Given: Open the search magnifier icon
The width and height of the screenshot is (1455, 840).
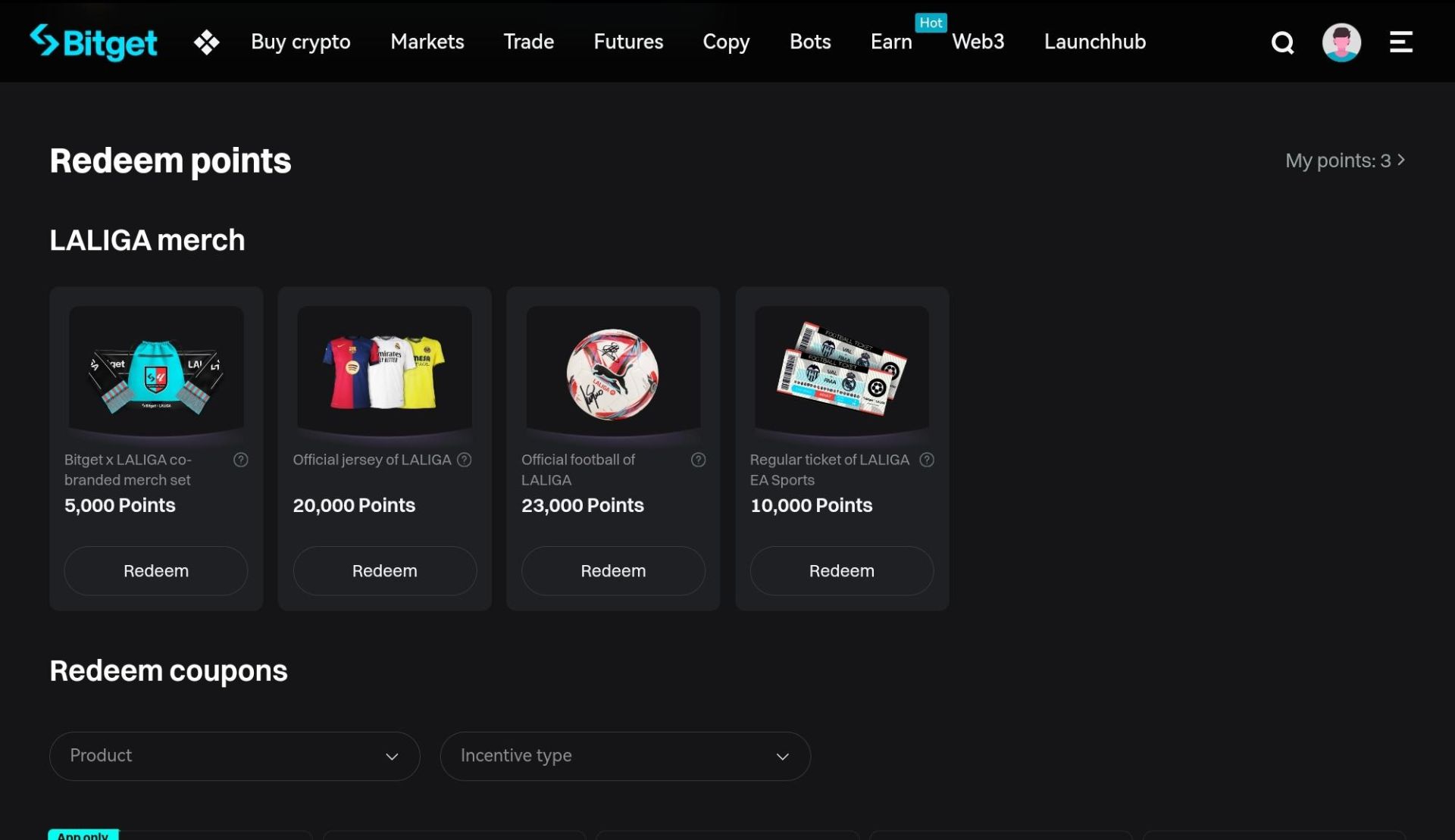Looking at the screenshot, I should [1282, 42].
